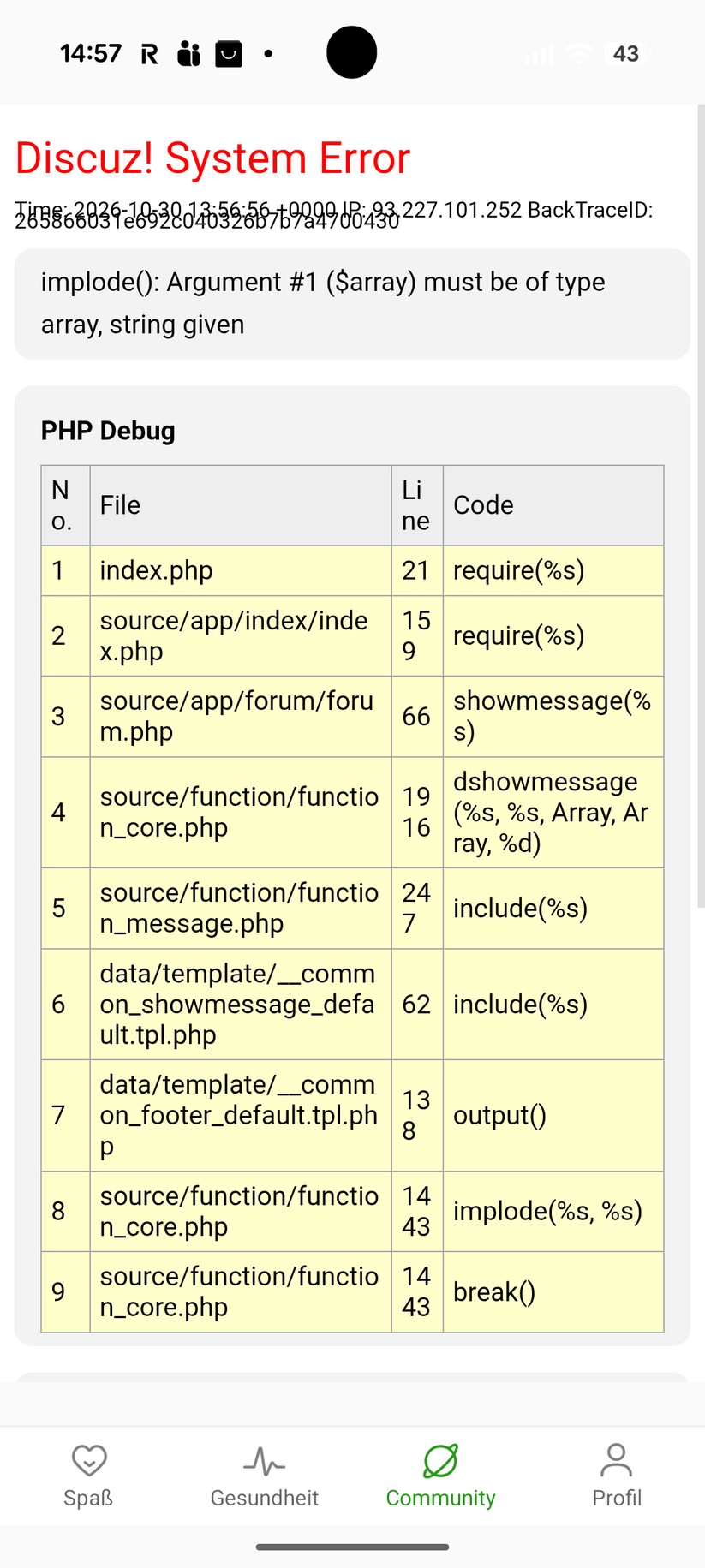Click the page's vertical scrollbar
Screen dimensions: 705x1568
click(x=701, y=505)
